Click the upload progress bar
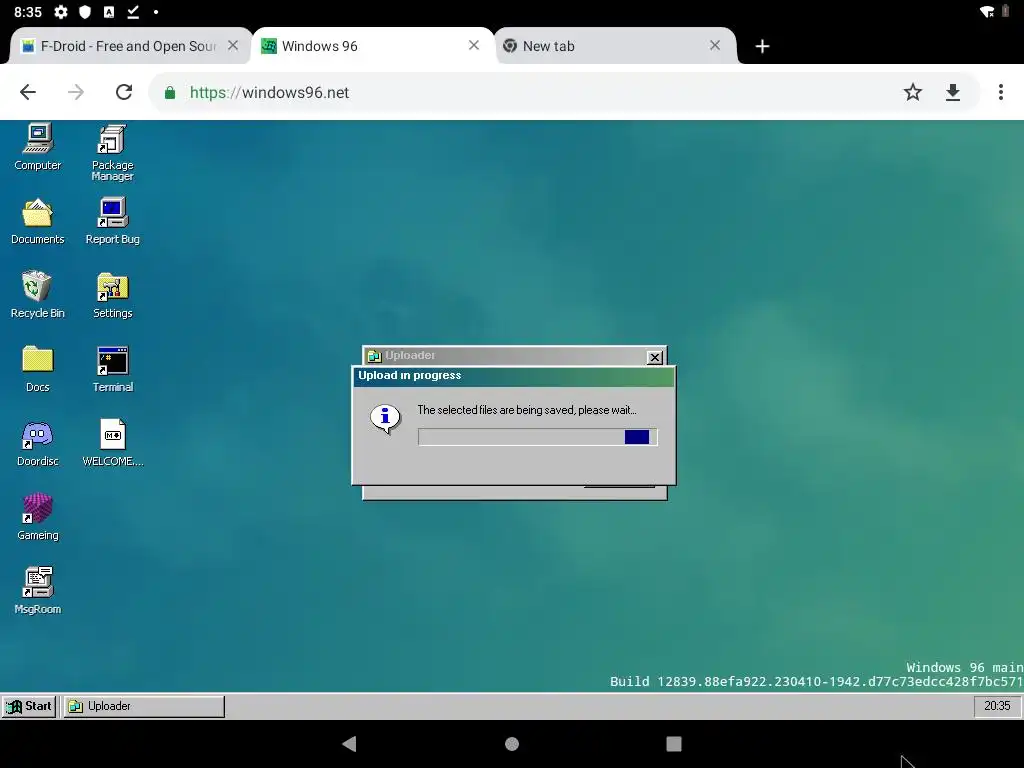This screenshot has width=1024, height=768. click(537, 437)
